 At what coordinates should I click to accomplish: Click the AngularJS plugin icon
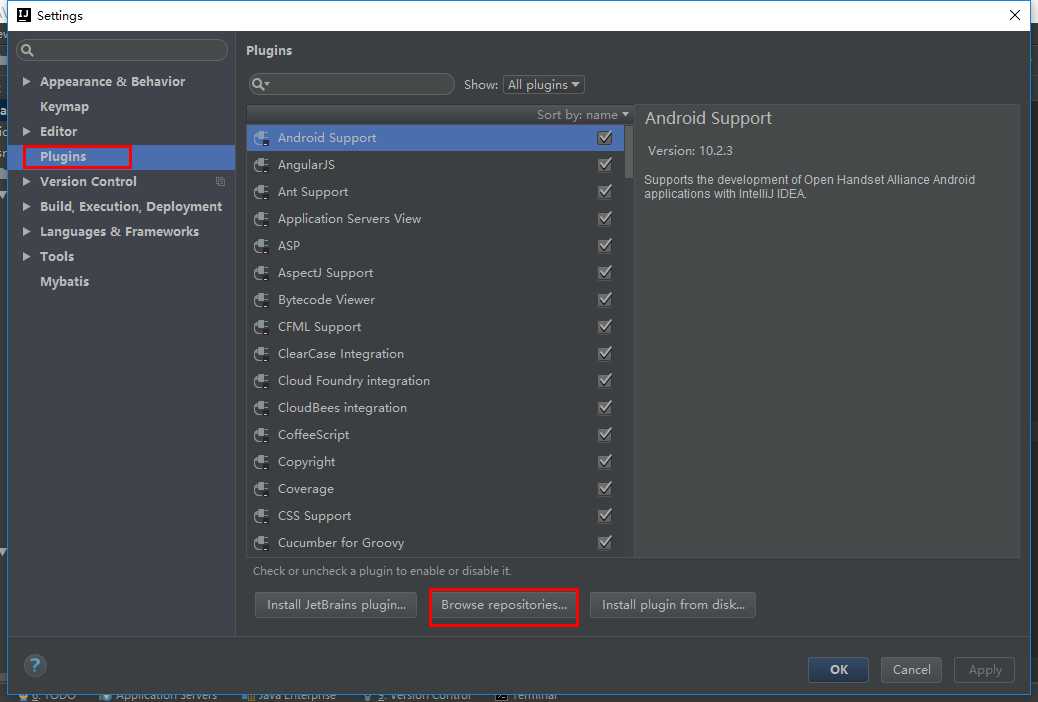click(261, 166)
